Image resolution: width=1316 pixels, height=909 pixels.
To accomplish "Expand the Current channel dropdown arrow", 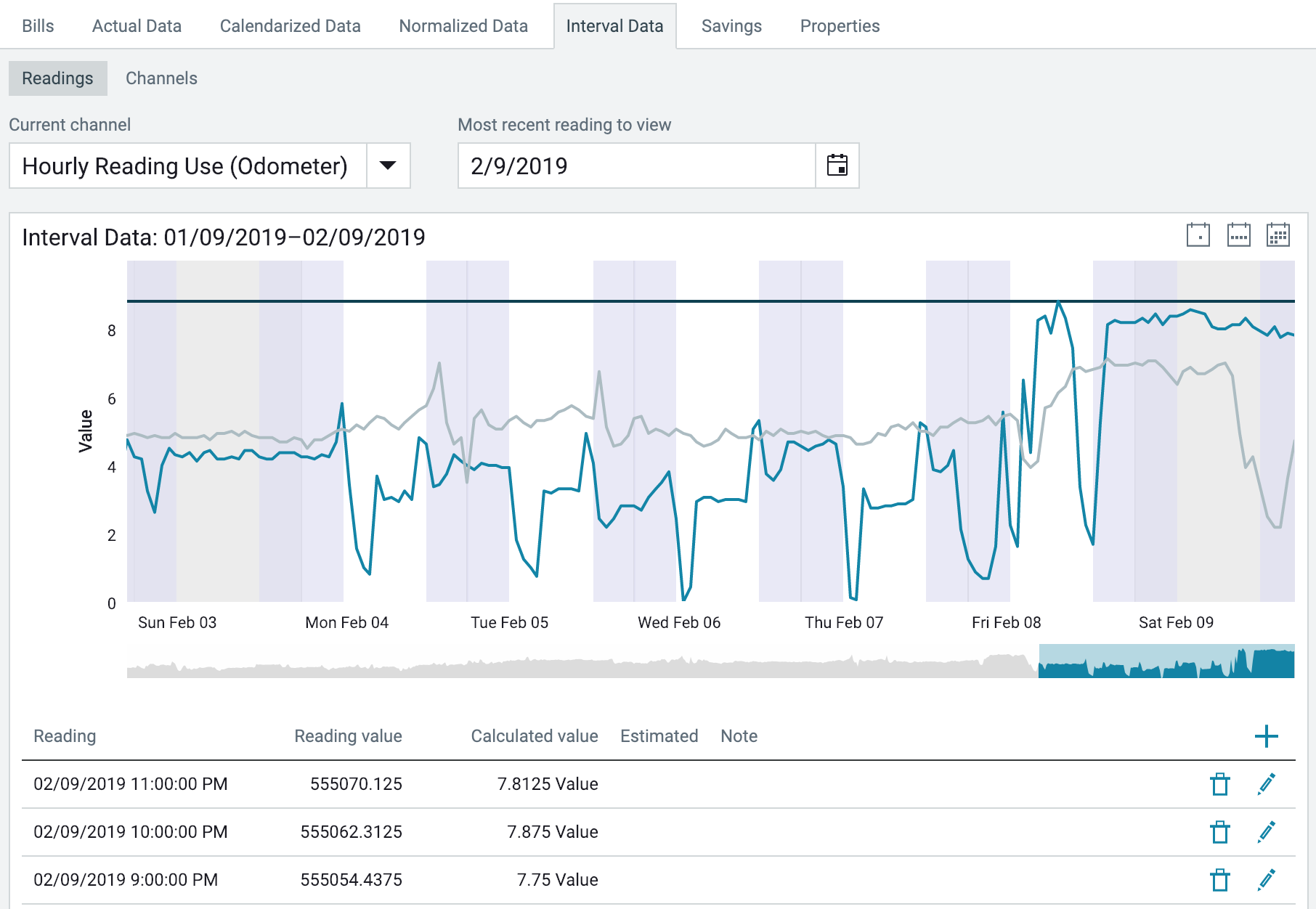I will (x=388, y=166).
